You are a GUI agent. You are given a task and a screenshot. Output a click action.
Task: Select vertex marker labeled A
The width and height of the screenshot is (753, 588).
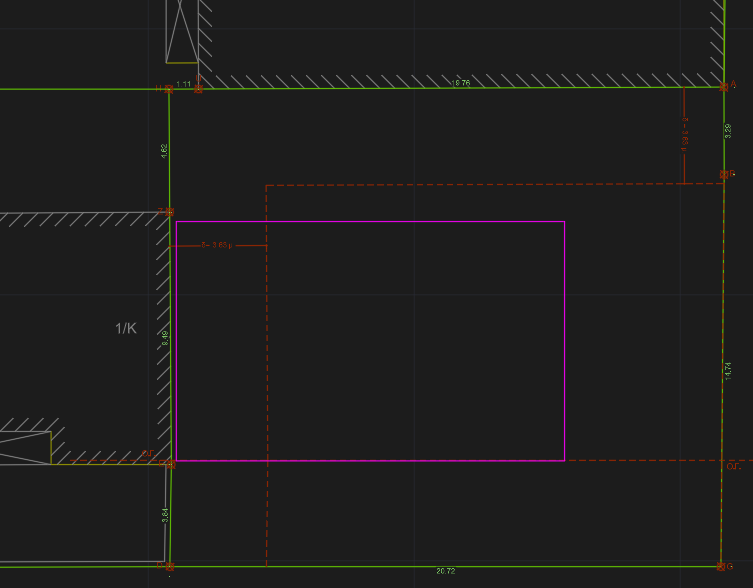722,88
